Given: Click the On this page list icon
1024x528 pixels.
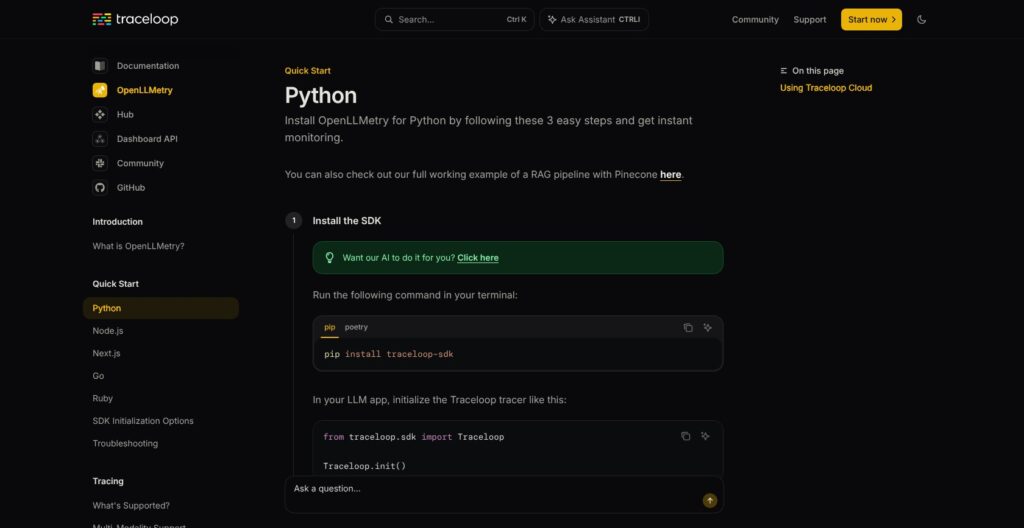Looking at the screenshot, I should [x=784, y=71].
